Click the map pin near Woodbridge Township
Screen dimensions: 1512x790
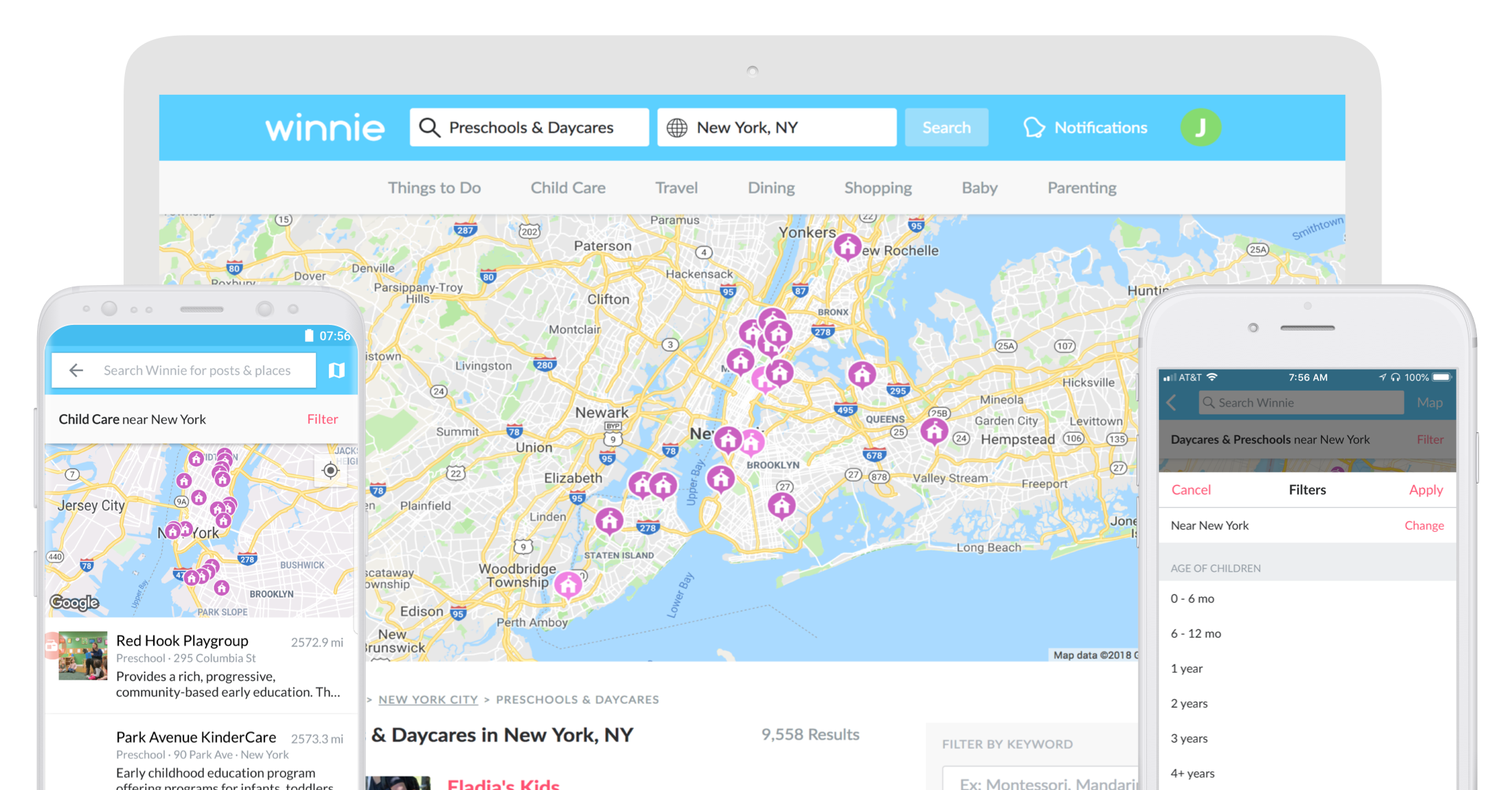(x=569, y=585)
